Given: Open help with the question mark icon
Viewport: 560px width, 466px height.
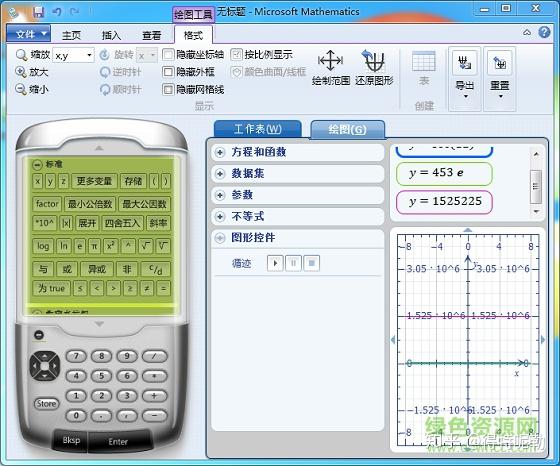Looking at the screenshot, I should (544, 32).
